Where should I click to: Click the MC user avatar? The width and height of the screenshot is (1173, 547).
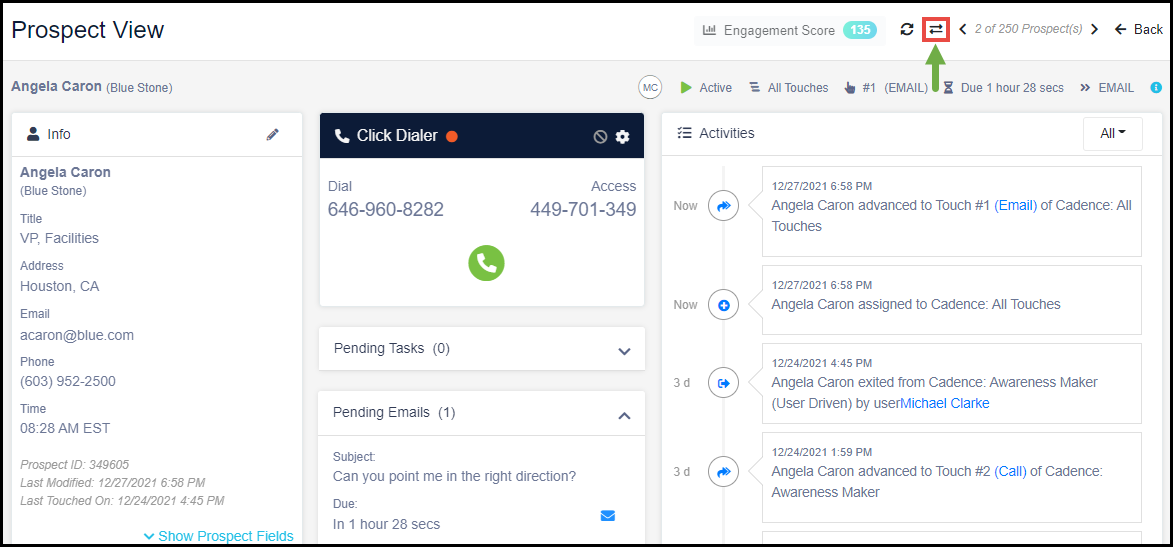coord(650,88)
